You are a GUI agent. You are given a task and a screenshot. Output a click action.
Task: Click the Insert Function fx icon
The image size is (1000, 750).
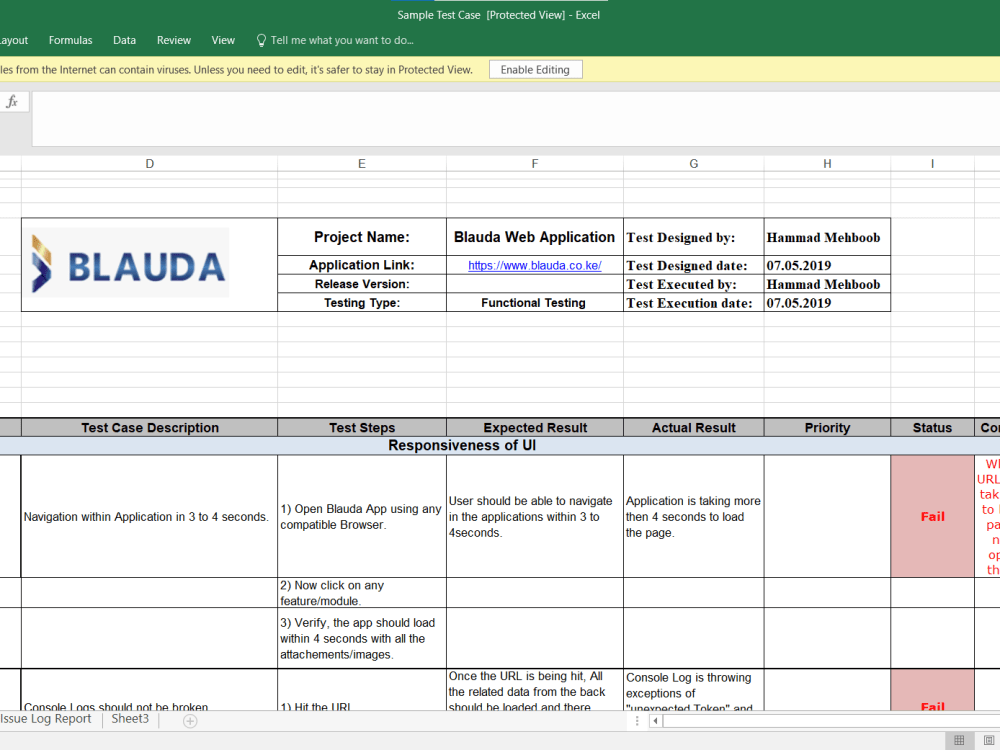tap(12, 101)
